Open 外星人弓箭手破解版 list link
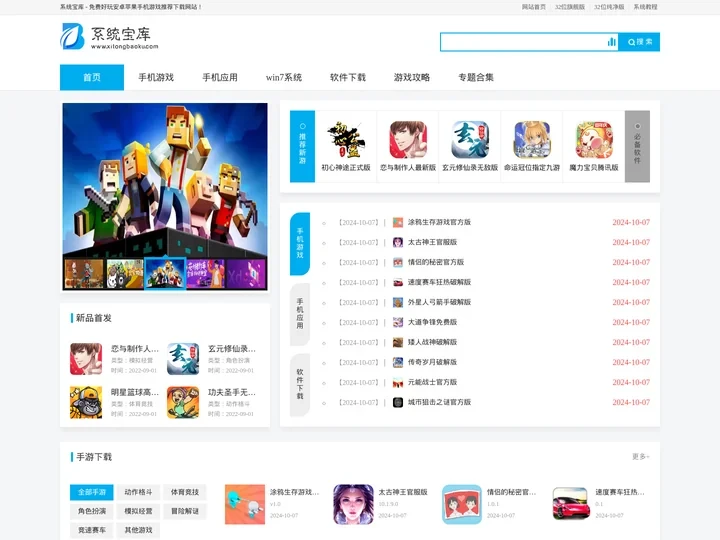 [439, 302]
